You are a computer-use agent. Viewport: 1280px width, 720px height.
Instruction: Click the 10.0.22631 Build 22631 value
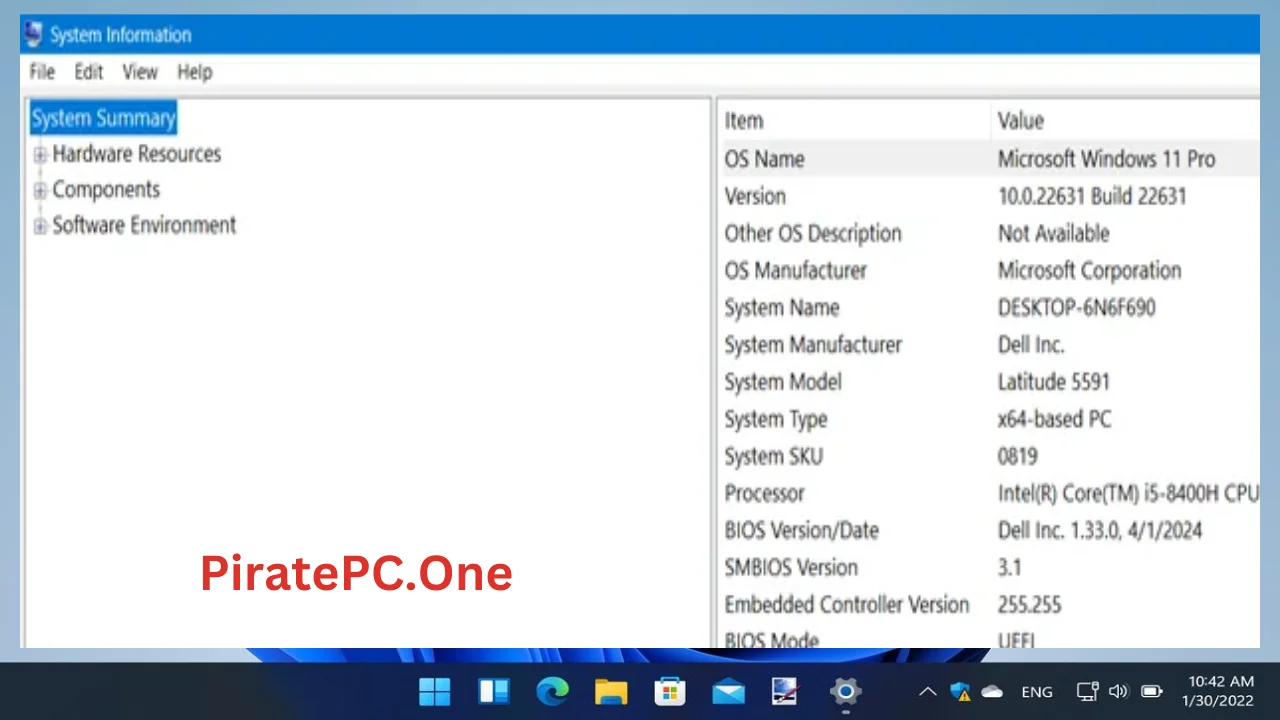pos(1092,196)
